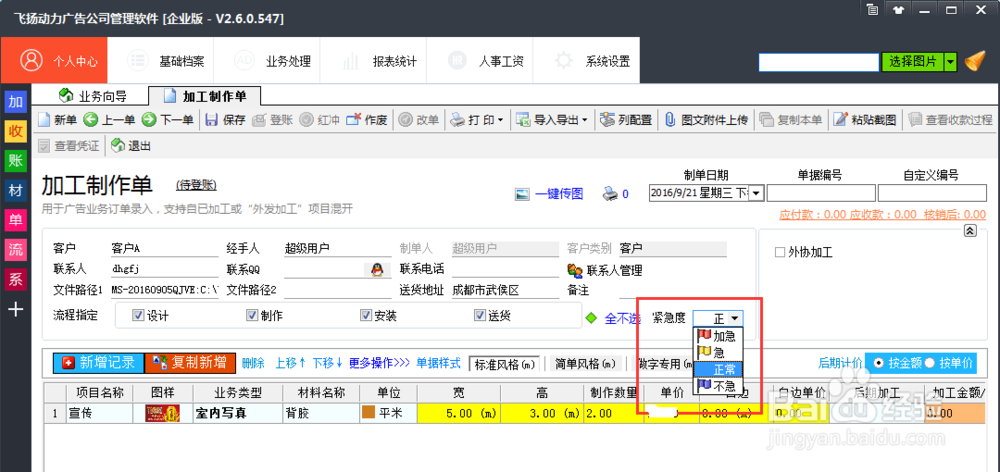Click 图文附件上传 attachment upload
1000x472 pixels.
tap(706, 119)
